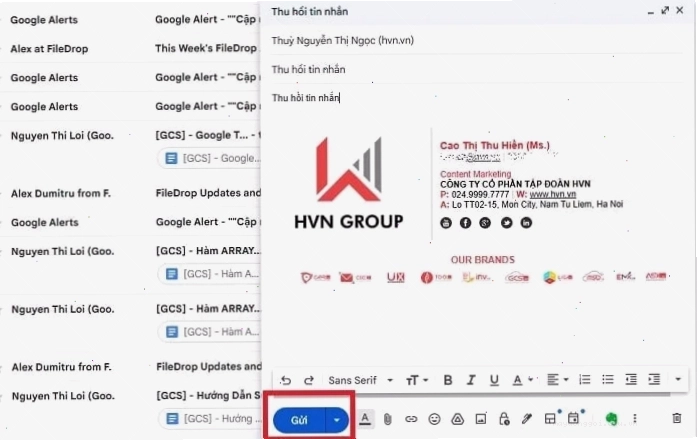Expand more formatting options arrow
This screenshot has height=440, width=697.
(678, 380)
